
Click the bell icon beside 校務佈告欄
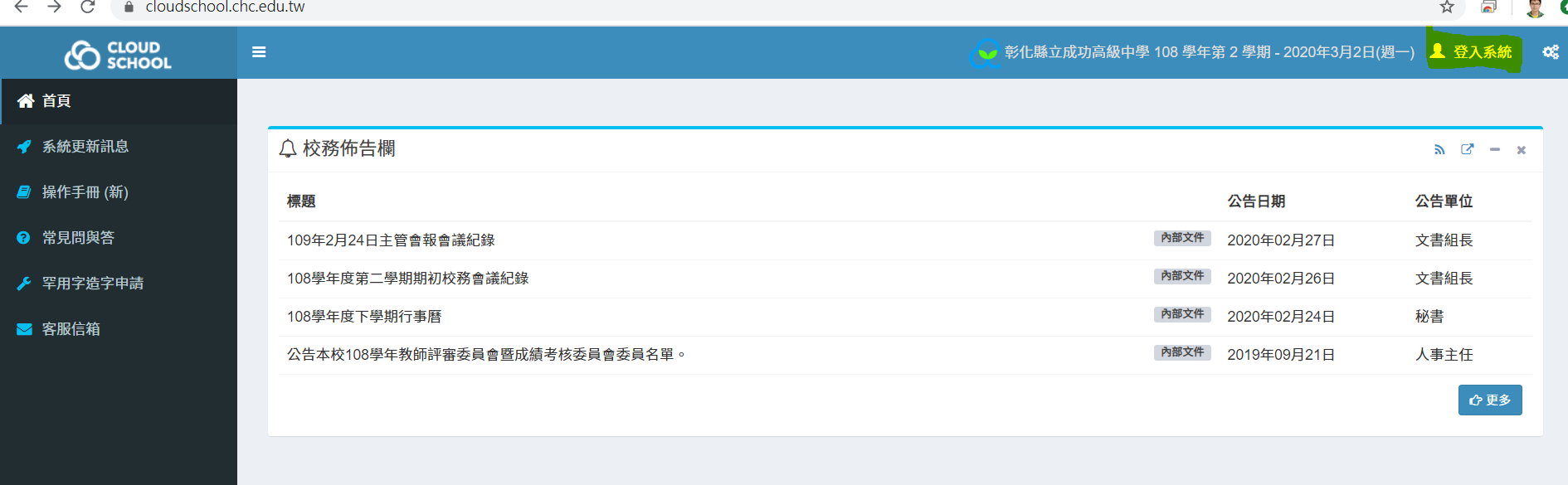288,148
